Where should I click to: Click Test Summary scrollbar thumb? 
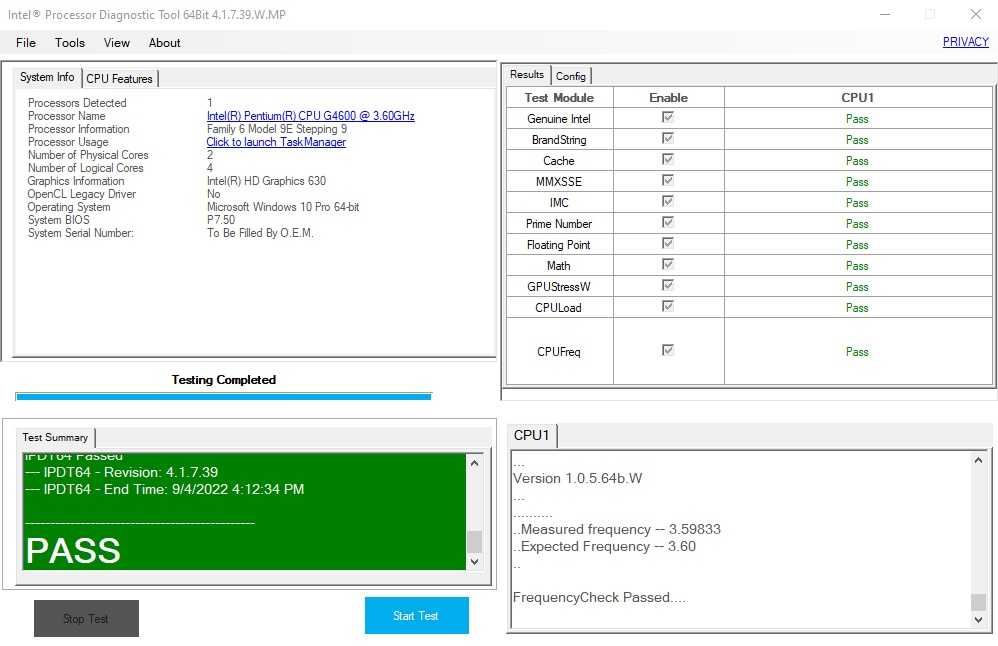(474, 542)
